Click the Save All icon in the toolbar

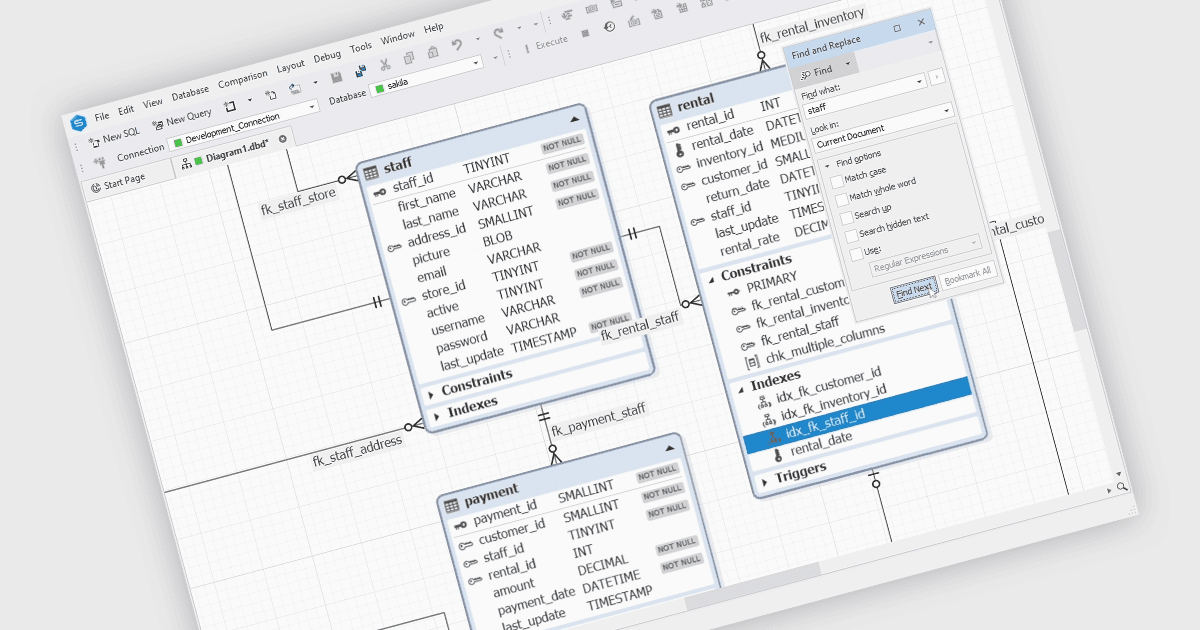click(359, 72)
